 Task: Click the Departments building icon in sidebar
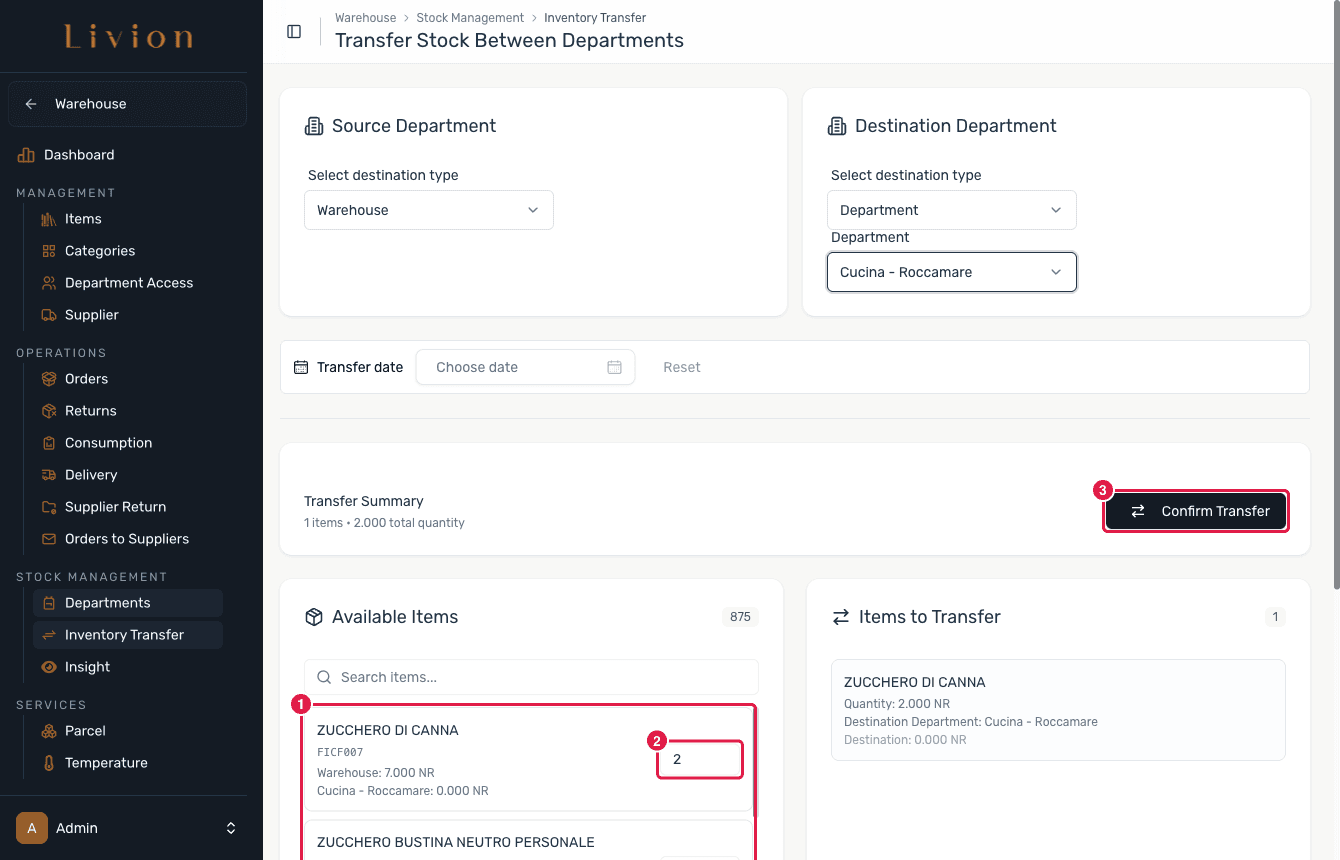[x=48, y=603]
